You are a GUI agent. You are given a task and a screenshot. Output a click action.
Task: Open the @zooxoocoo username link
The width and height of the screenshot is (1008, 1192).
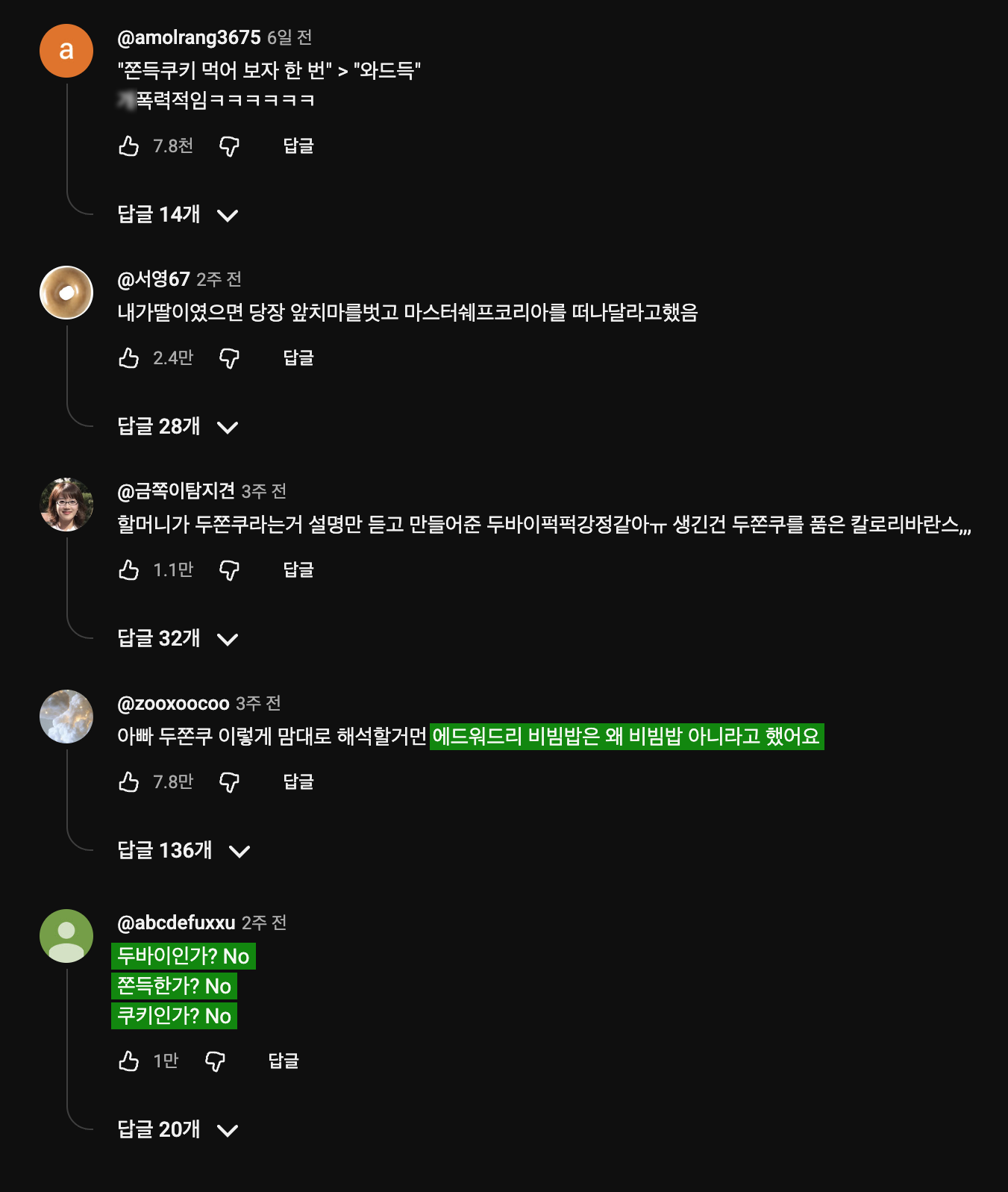click(x=173, y=703)
